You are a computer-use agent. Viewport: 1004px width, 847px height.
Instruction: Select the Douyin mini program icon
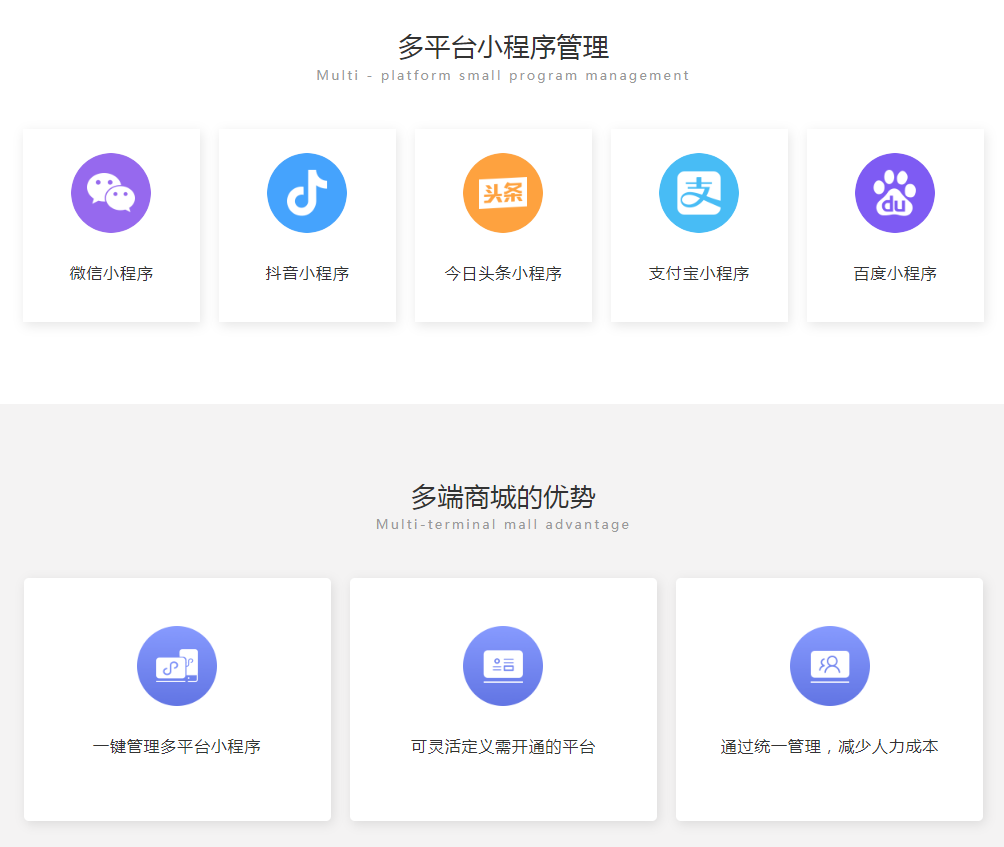[x=306, y=192]
